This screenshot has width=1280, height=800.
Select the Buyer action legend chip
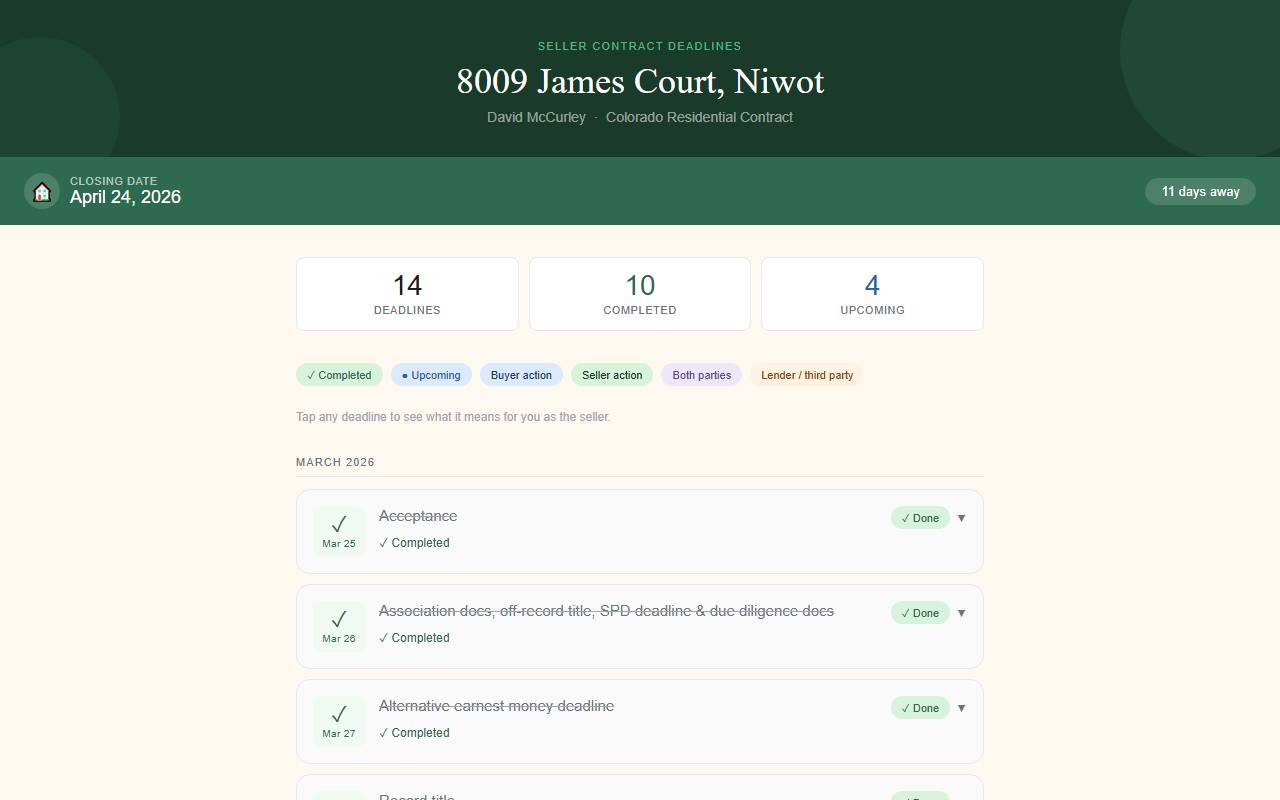coord(521,375)
